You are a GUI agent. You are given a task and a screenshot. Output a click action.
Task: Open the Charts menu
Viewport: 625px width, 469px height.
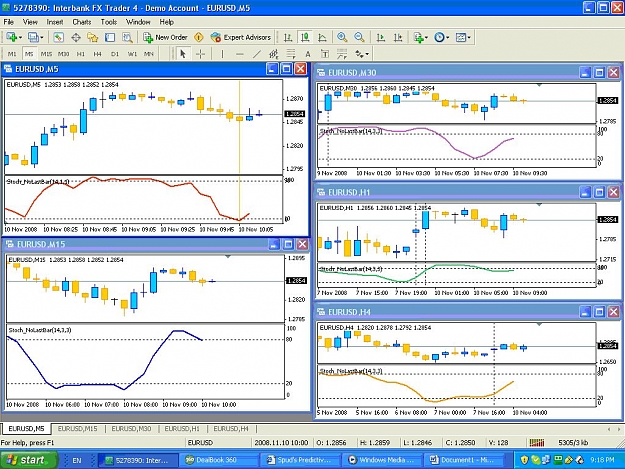point(81,22)
